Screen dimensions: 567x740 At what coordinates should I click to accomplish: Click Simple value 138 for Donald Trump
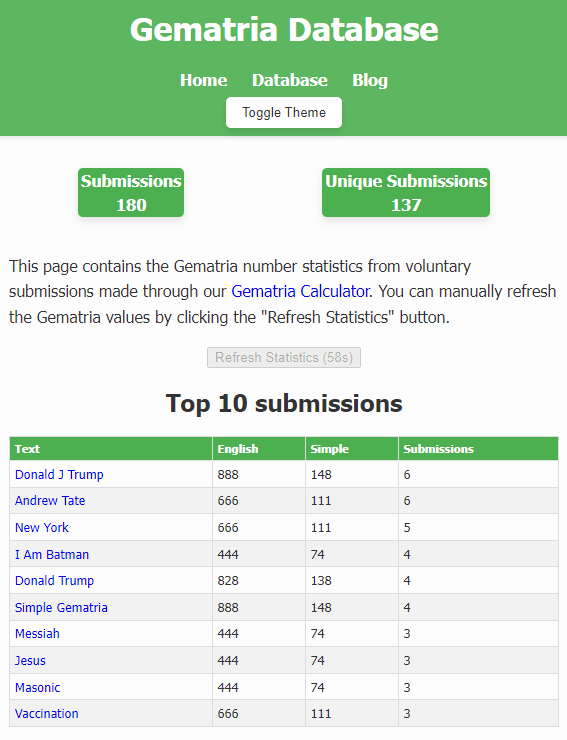[x=321, y=580]
